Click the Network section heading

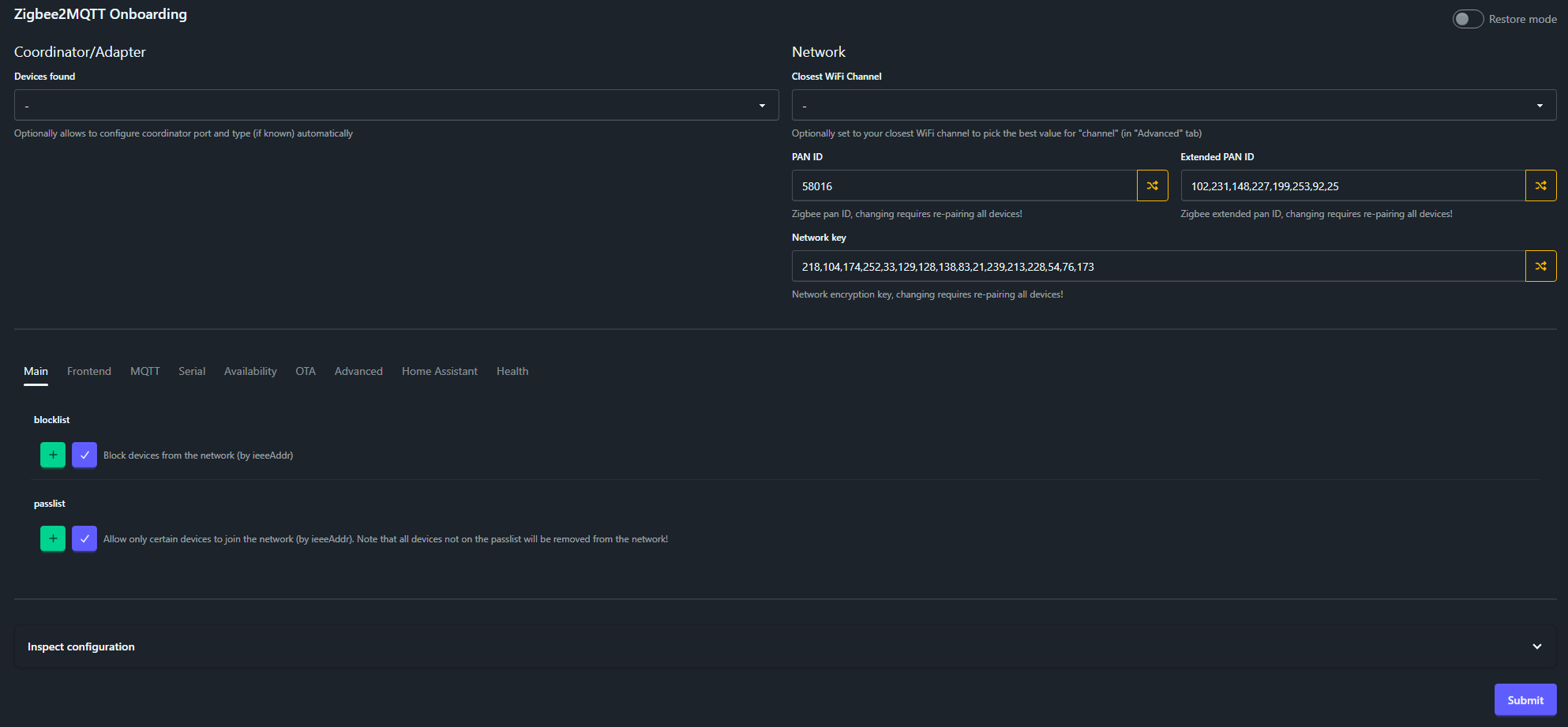819,52
